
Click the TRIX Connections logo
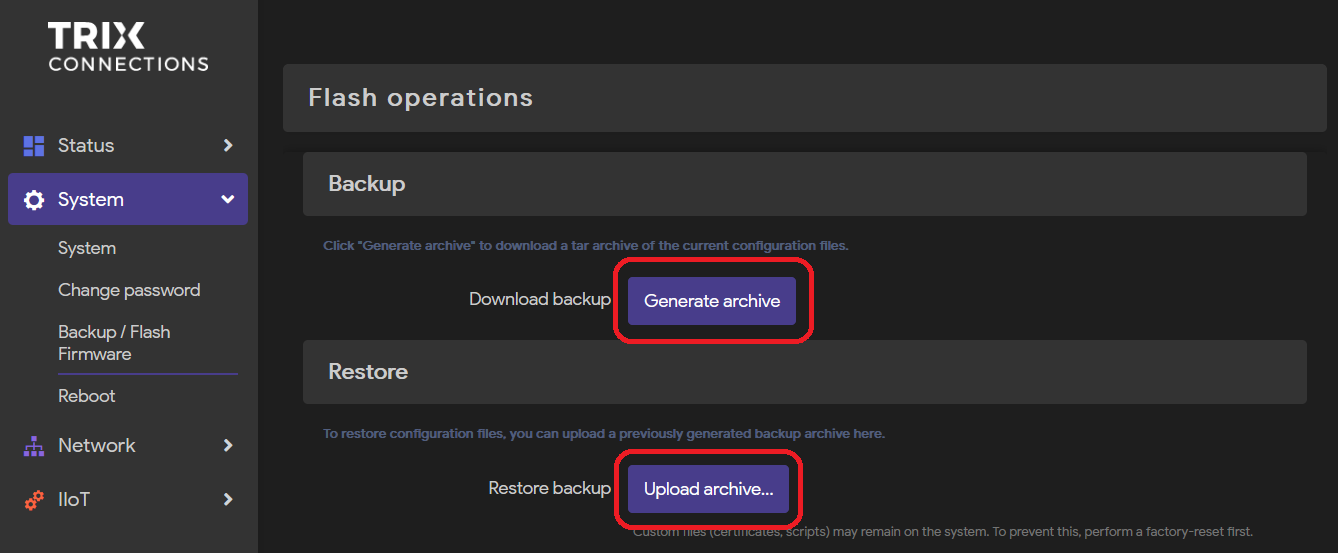128,47
